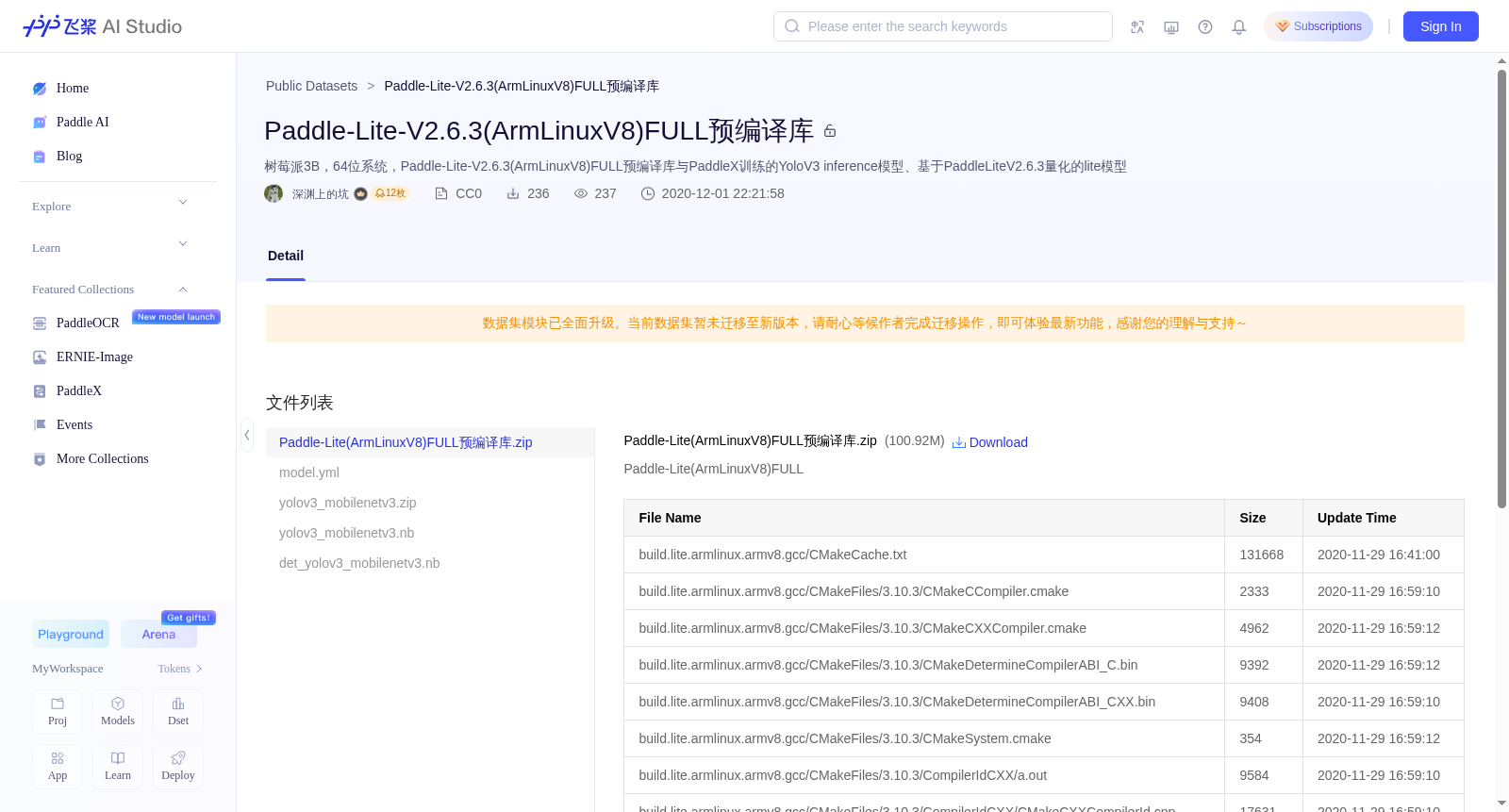This screenshot has height=812, width=1509.
Task: Click the views eye icon (237)
Action: (x=581, y=193)
